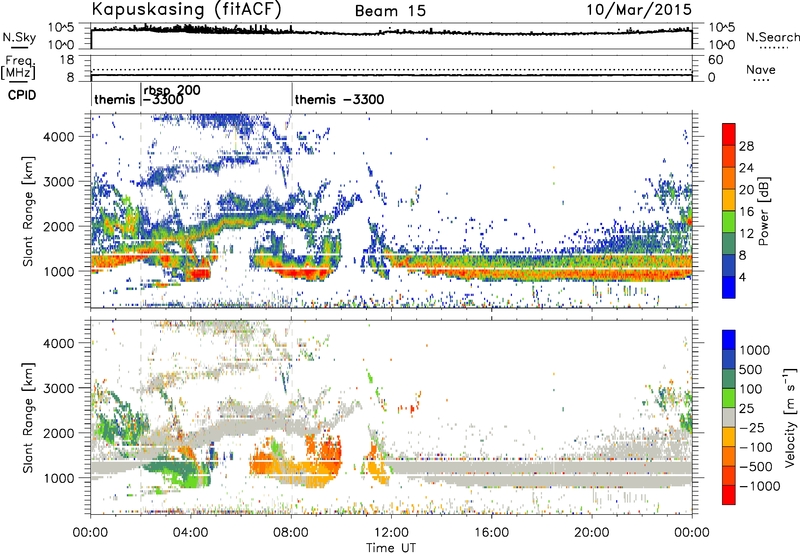
Task: Click the "-1000" Velocity color bar value
Action: [x=760, y=486]
